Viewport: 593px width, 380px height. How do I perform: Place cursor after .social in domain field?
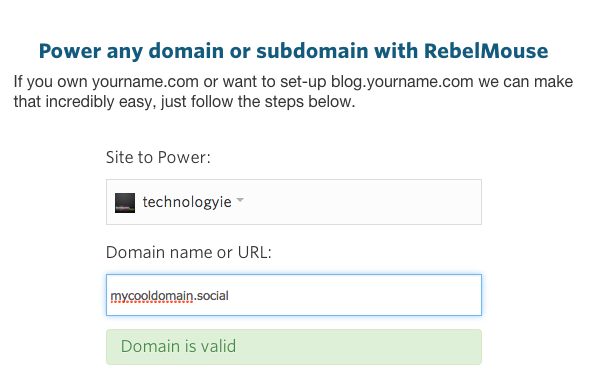coord(229,295)
